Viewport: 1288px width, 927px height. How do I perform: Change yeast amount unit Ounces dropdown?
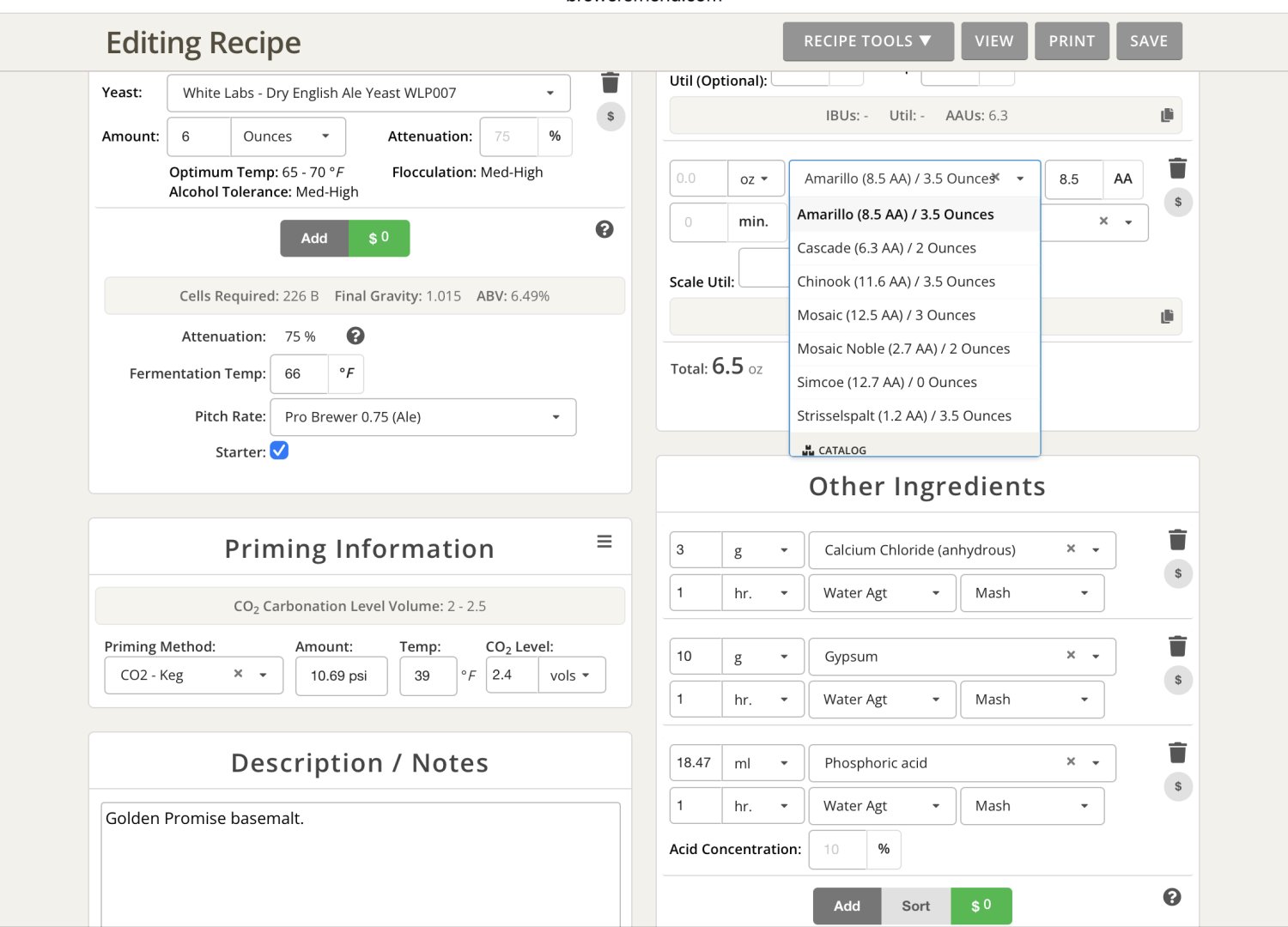(x=288, y=136)
